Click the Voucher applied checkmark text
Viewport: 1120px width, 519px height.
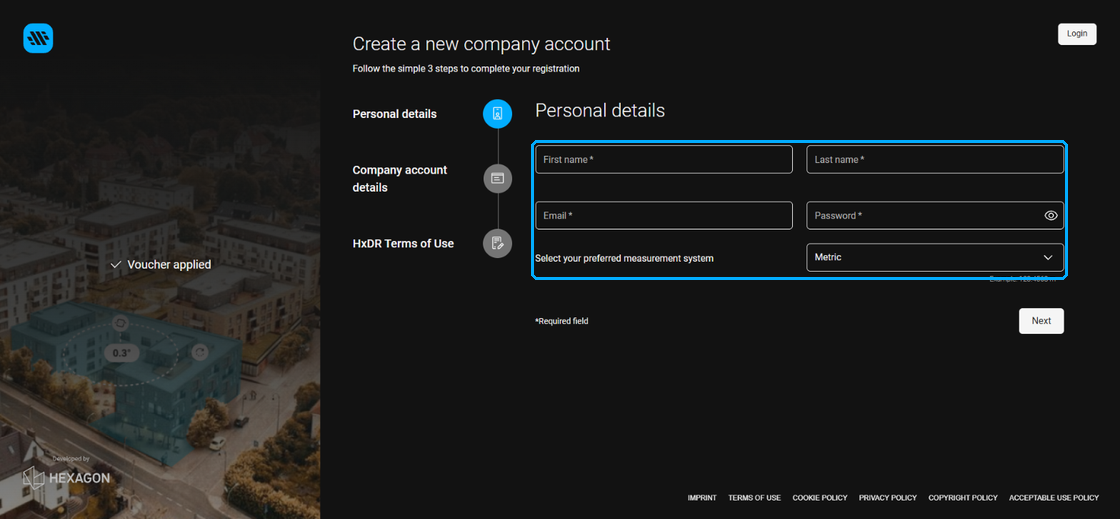click(x=161, y=265)
